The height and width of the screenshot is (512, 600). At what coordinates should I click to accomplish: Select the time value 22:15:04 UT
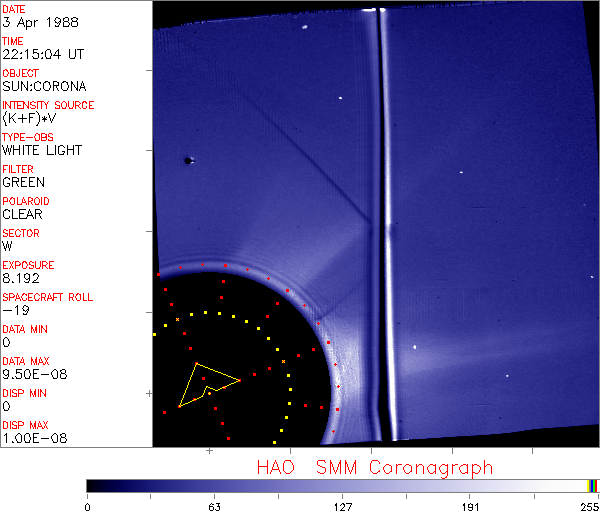[x=43, y=54]
